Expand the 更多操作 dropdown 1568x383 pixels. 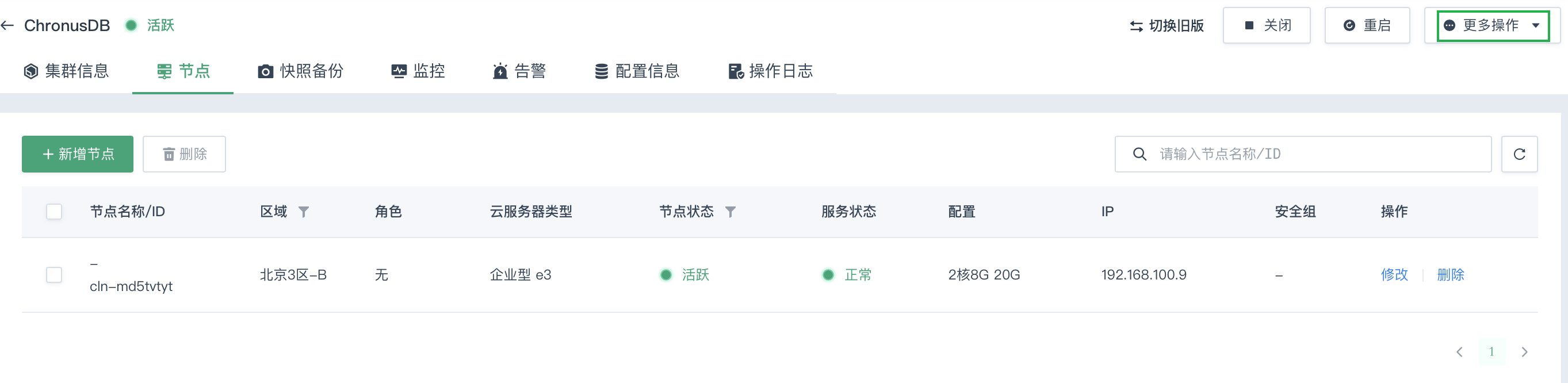click(x=1493, y=25)
